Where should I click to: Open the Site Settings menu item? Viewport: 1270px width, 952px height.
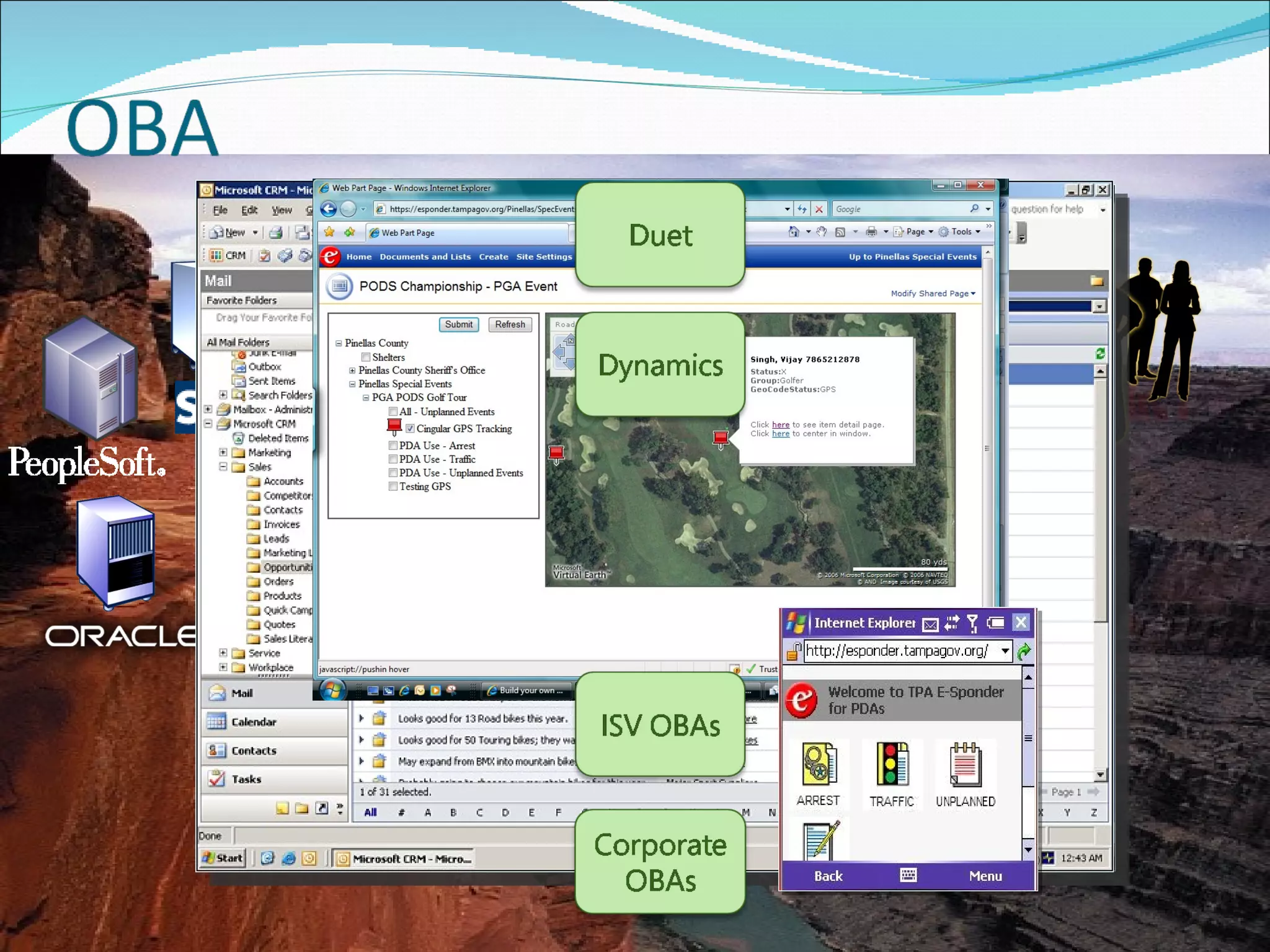click(x=544, y=257)
